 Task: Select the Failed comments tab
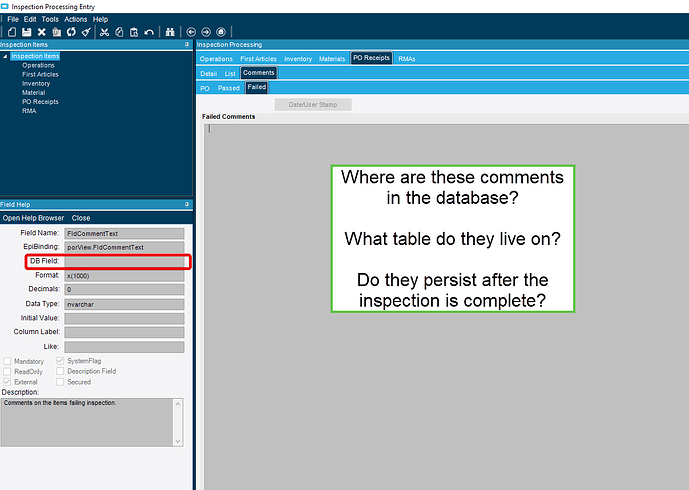(257, 87)
